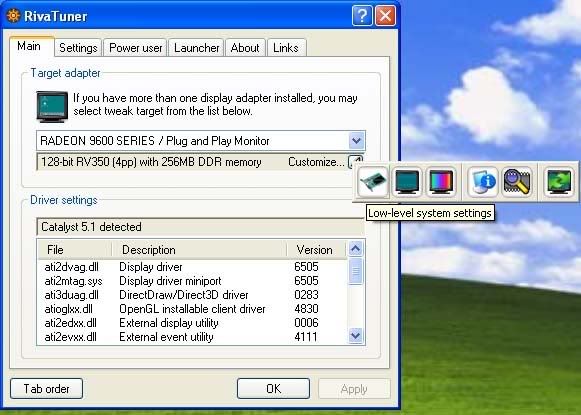Click the Customize... label
Screen dimensions: 581x415
point(316,162)
